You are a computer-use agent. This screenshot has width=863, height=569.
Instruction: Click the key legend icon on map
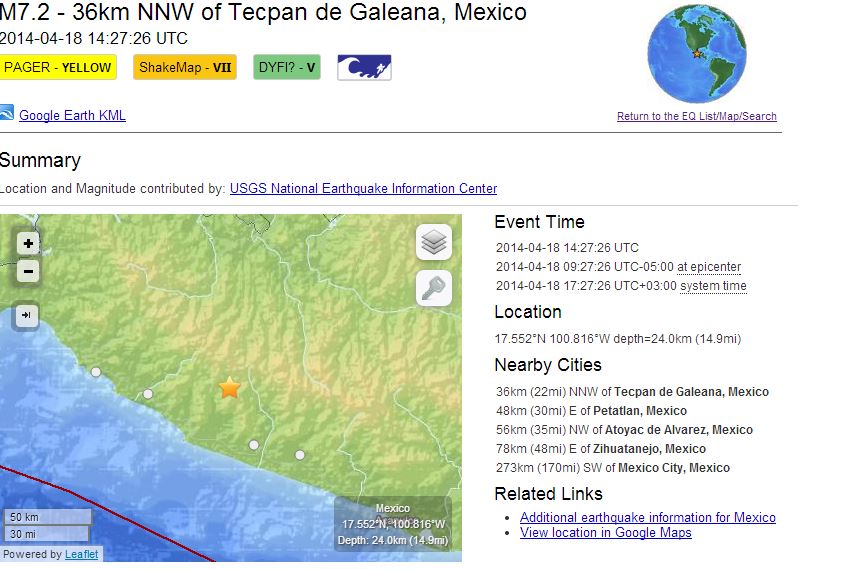(434, 288)
